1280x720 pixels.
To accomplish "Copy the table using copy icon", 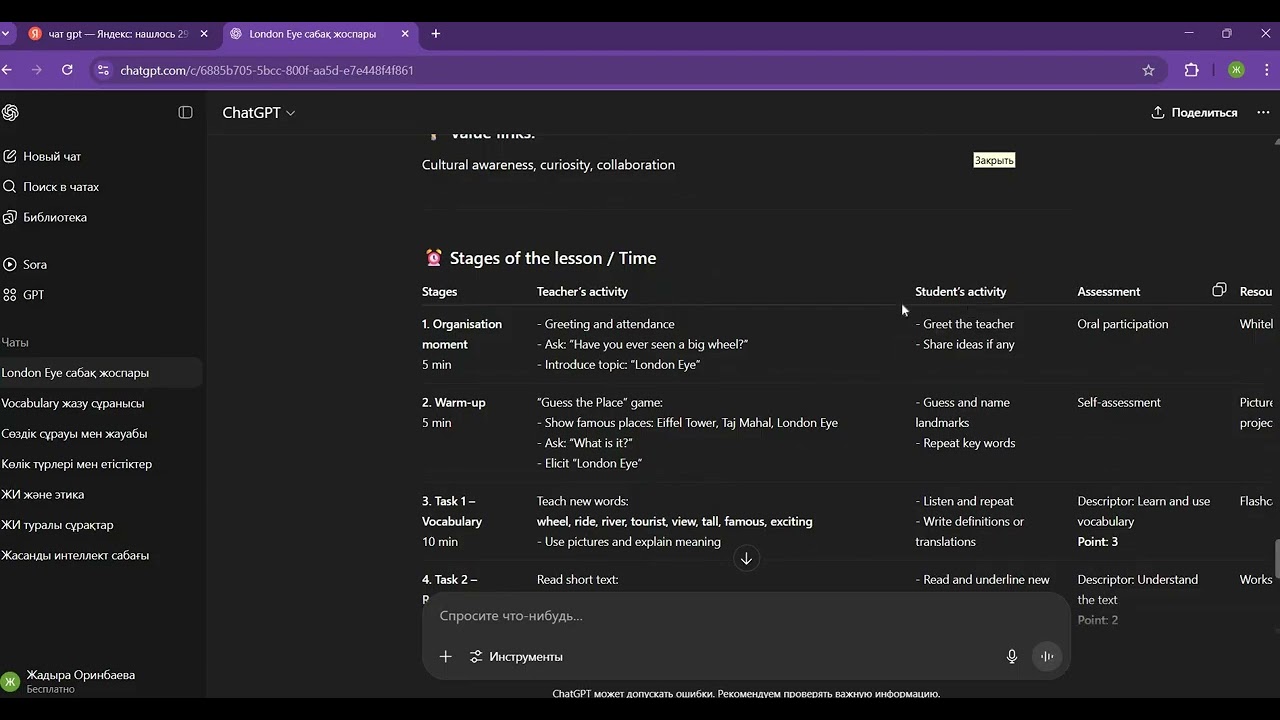I will pos(1219,290).
